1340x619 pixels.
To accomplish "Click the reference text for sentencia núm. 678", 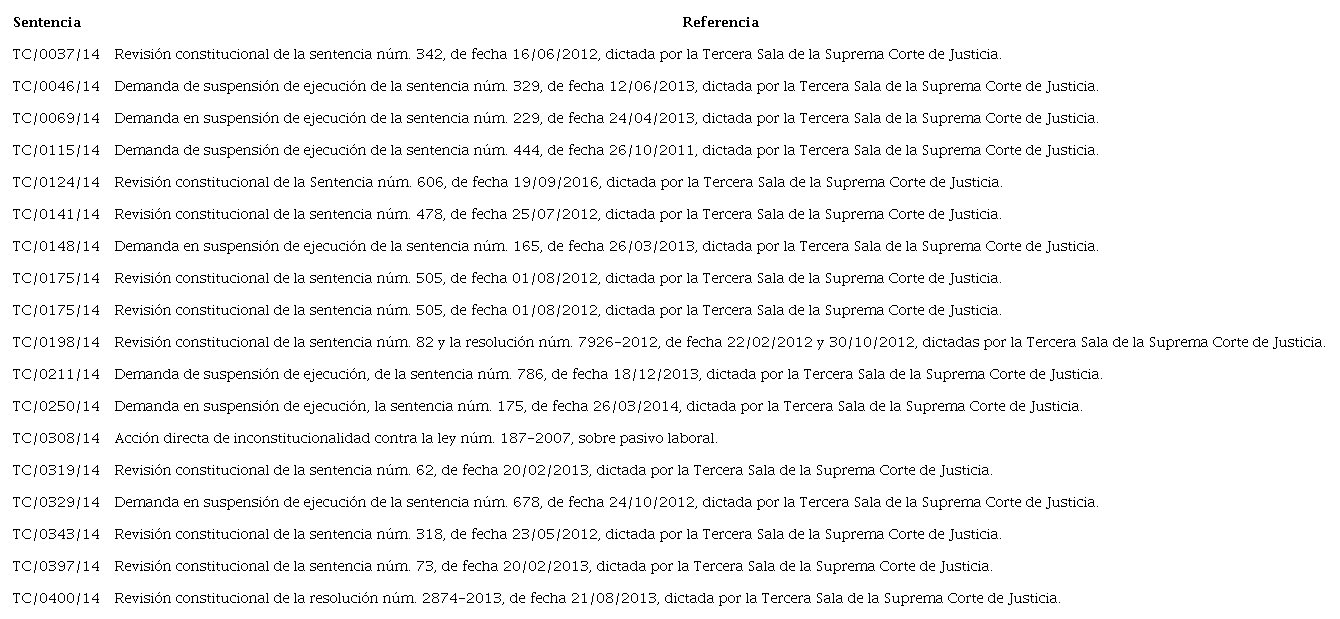I will click(x=606, y=502).
